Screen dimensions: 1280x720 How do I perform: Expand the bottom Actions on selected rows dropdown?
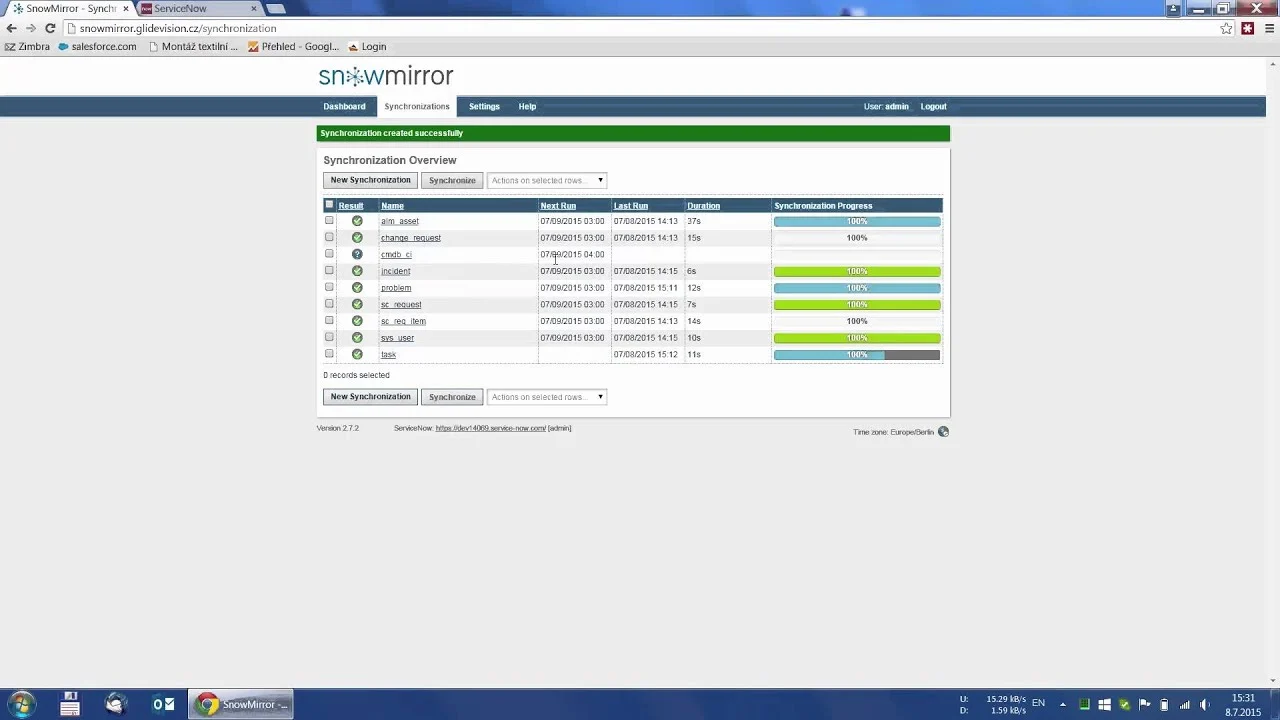point(547,397)
